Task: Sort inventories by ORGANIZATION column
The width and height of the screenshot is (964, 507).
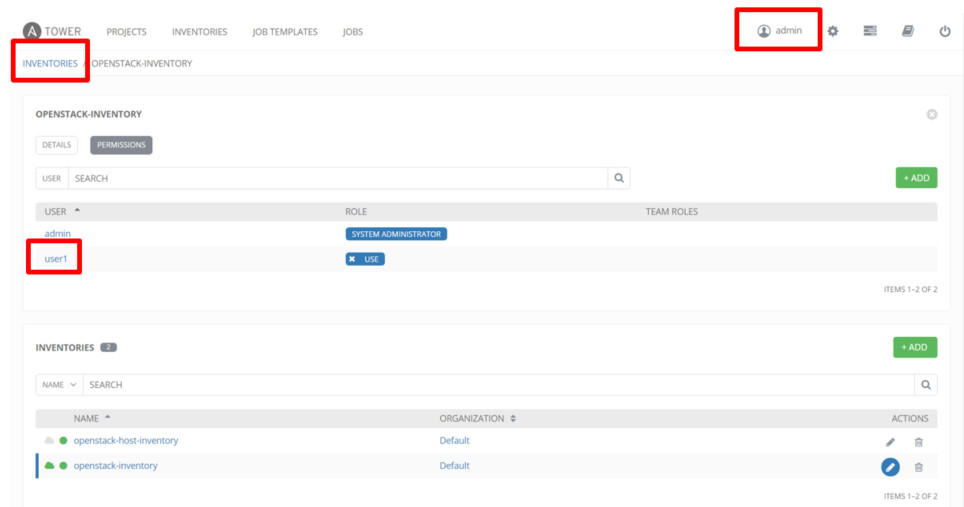Action: point(478,419)
